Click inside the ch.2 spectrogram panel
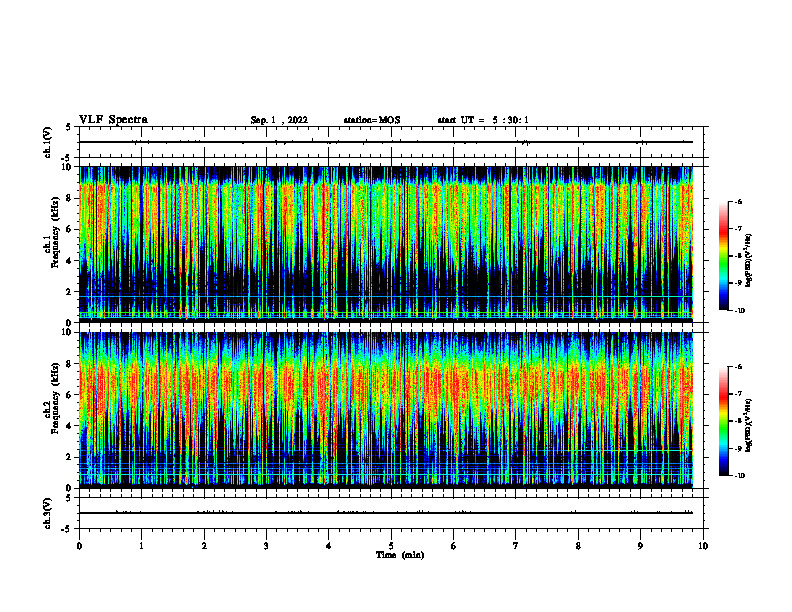792x612 pixels. pos(386,410)
